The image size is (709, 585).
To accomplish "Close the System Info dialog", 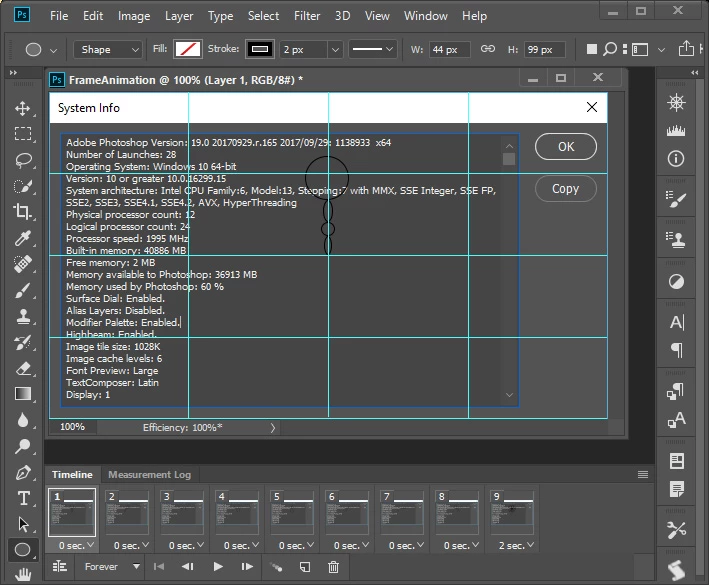I will click(x=592, y=107).
